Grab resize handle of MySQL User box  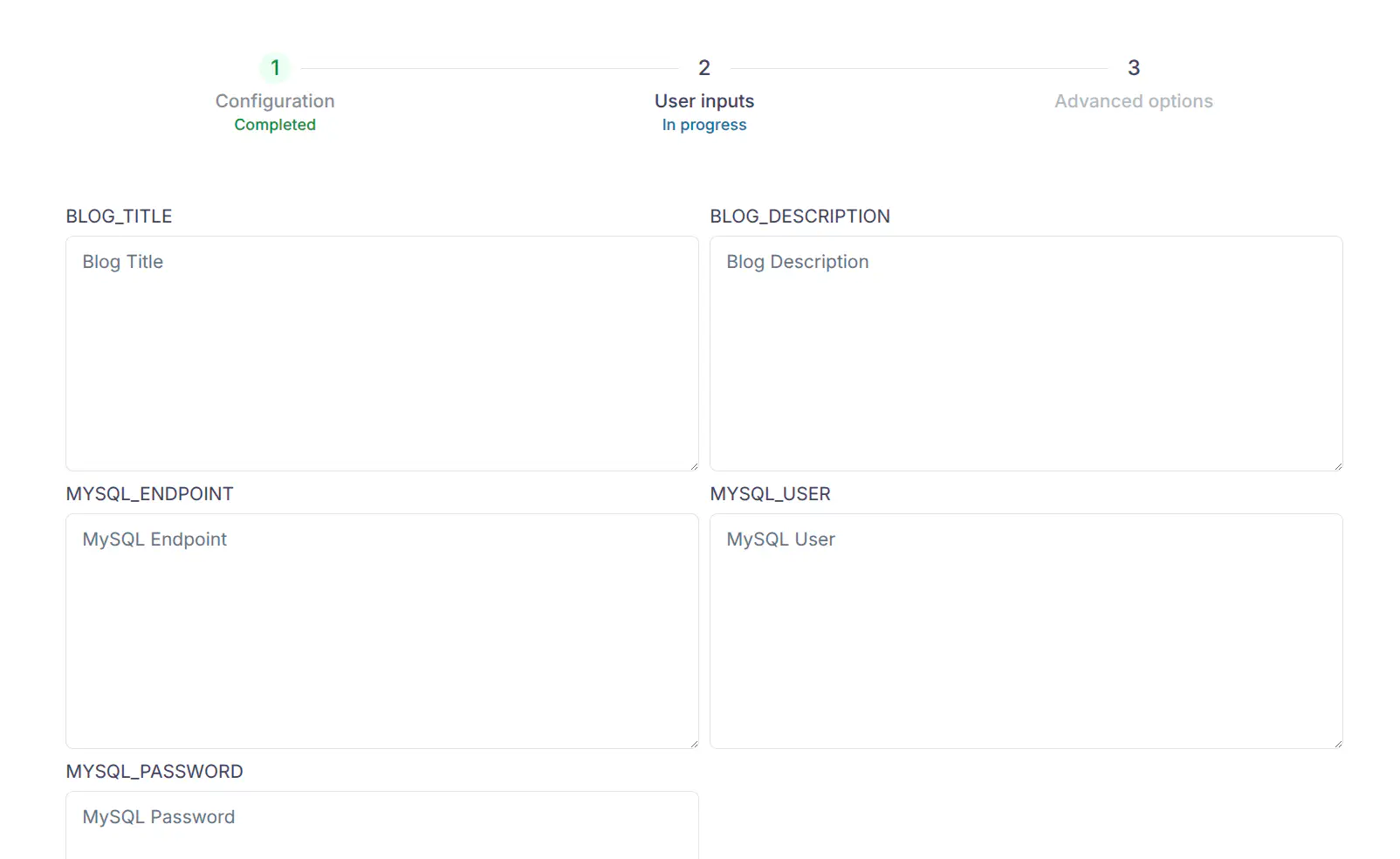[1337, 743]
